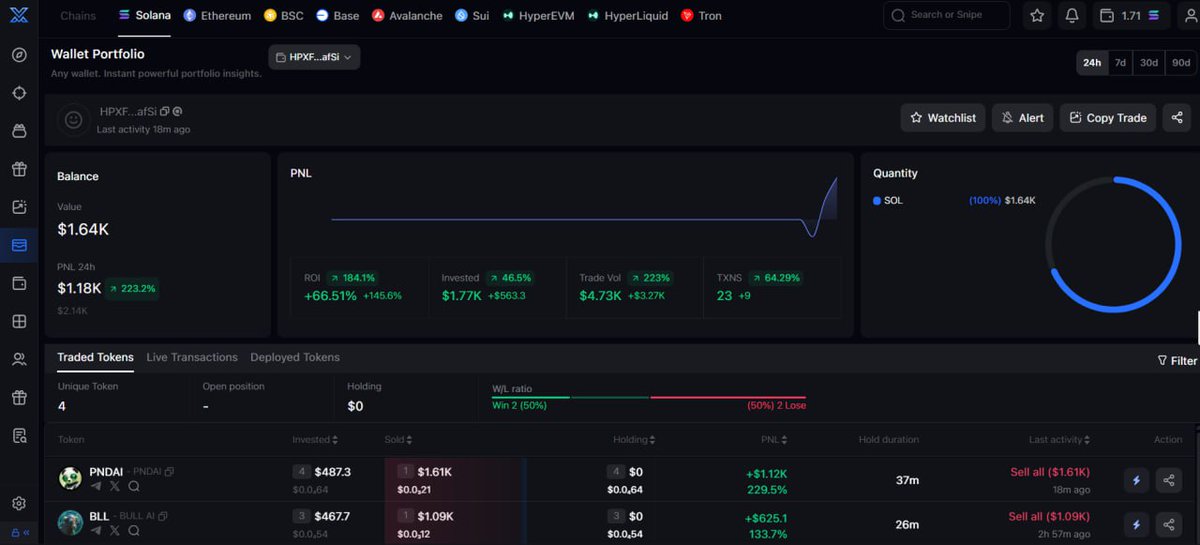Switch to the HyperEVM chain tab
The width and height of the screenshot is (1200, 545).
[x=538, y=16]
